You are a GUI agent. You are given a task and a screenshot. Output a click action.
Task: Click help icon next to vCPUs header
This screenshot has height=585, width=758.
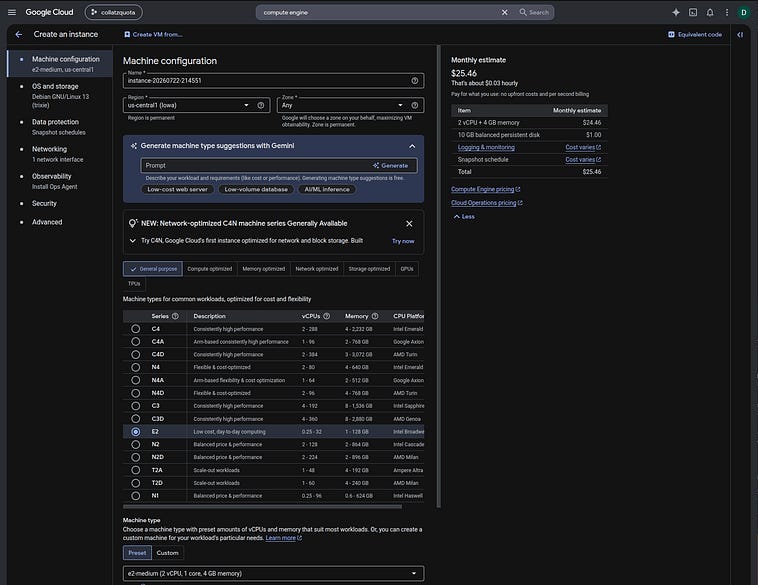pos(326,316)
